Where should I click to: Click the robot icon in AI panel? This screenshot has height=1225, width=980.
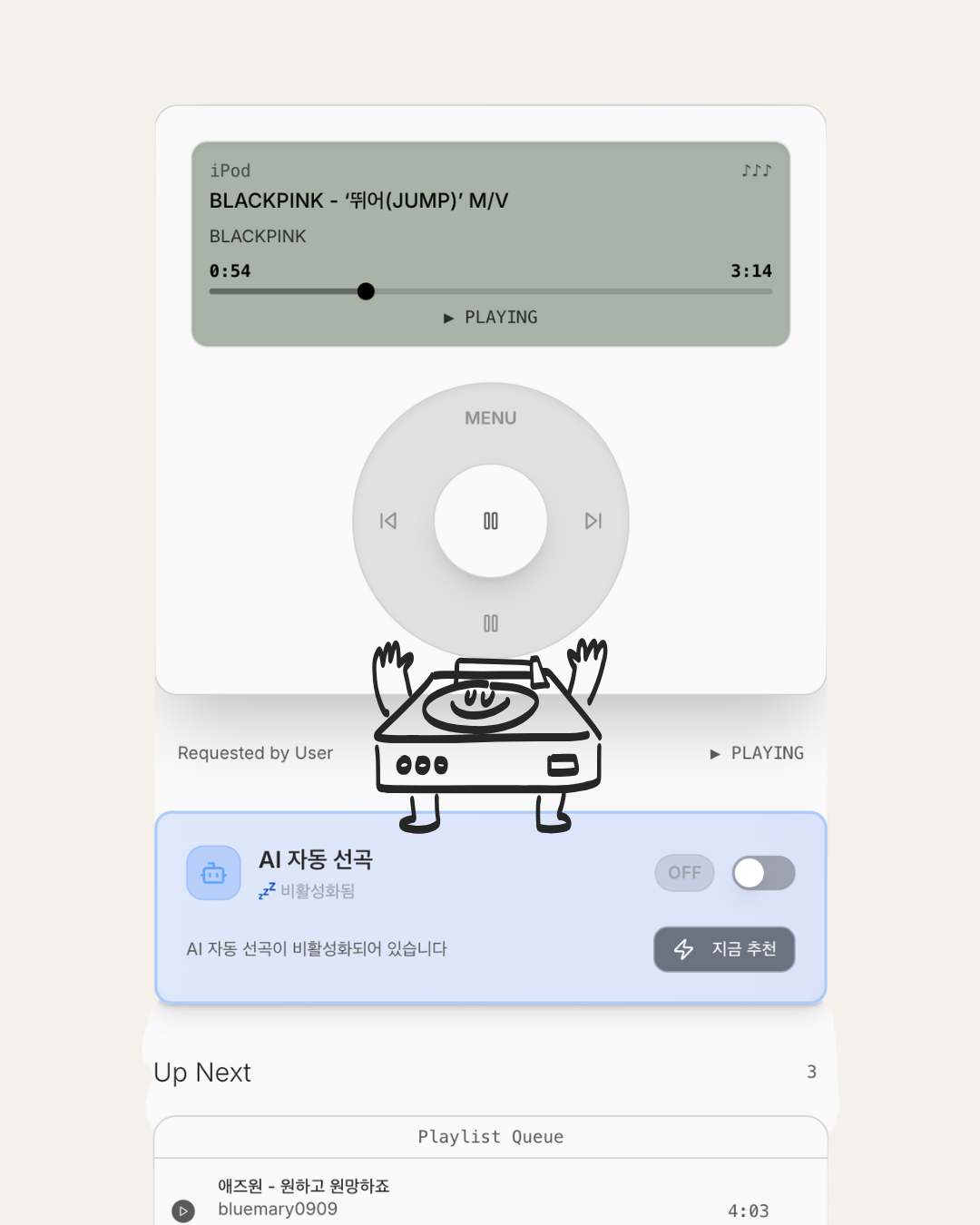213,873
